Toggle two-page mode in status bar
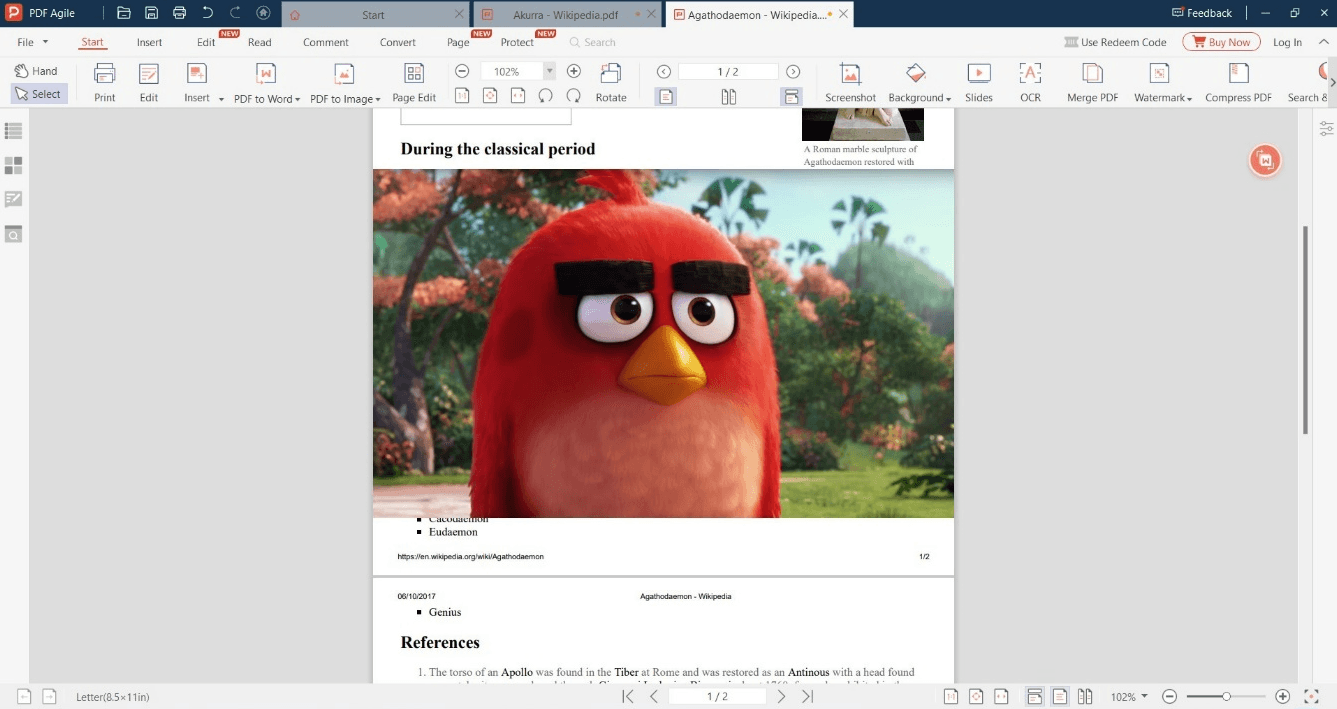 pyautogui.click(x=1085, y=696)
